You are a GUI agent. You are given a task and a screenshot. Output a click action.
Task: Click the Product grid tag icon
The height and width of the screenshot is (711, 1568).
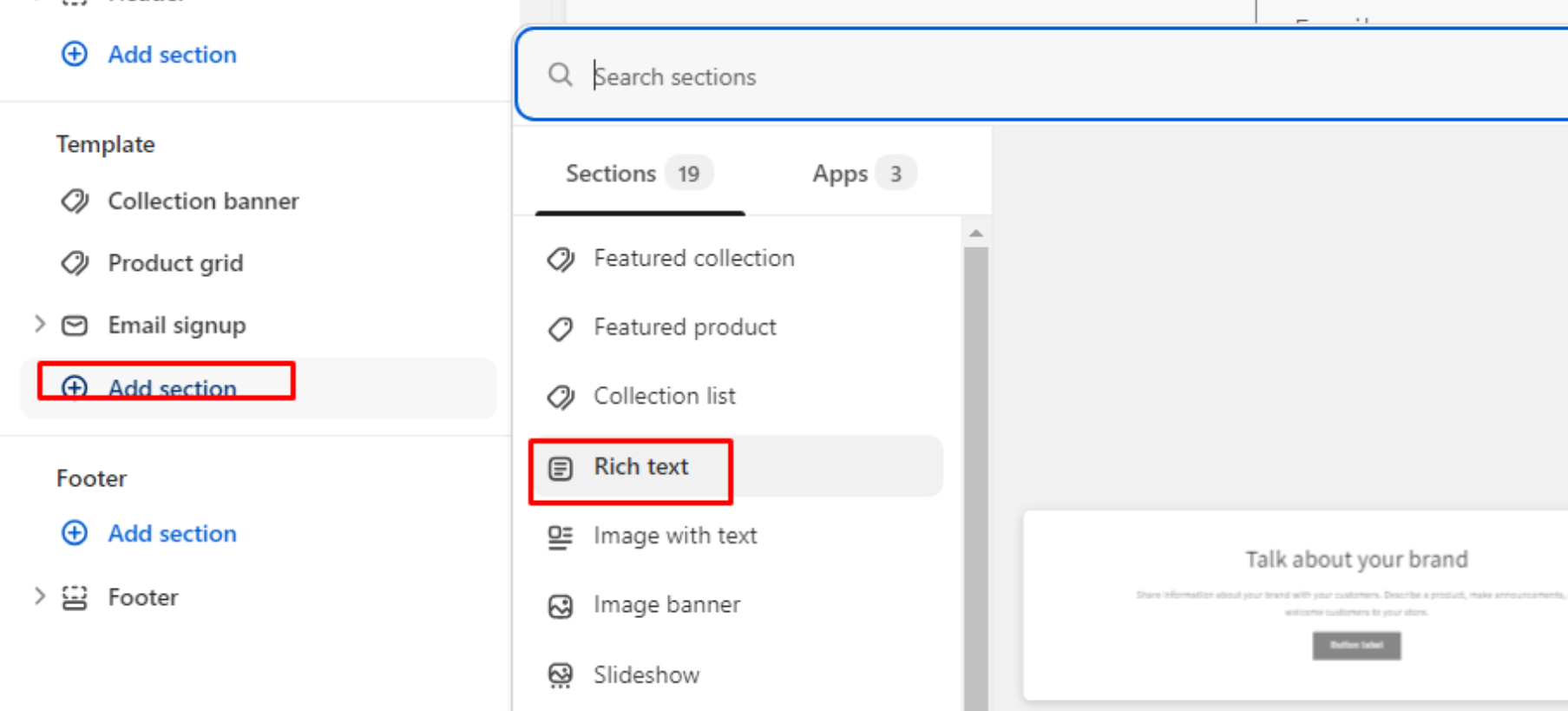[x=75, y=263]
